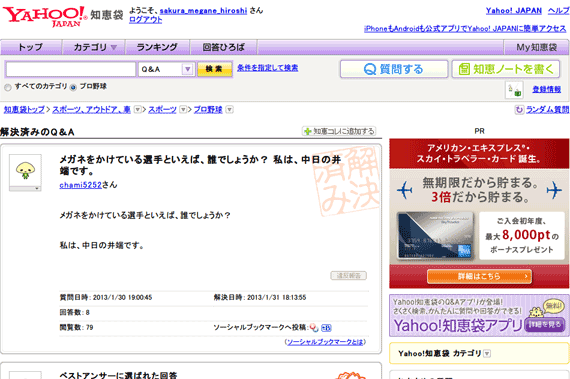Click the Yahoo!知恵袋アプリ banner

pyautogui.click(x=479, y=315)
